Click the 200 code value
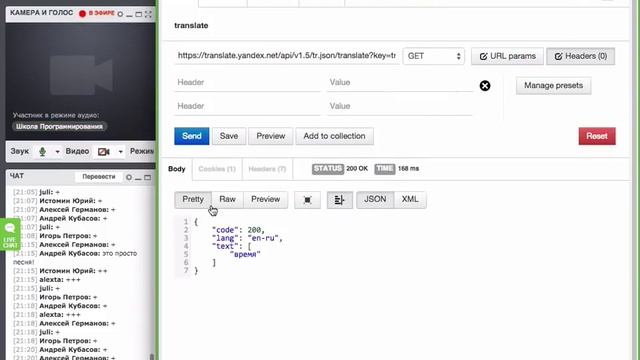 tap(255, 230)
